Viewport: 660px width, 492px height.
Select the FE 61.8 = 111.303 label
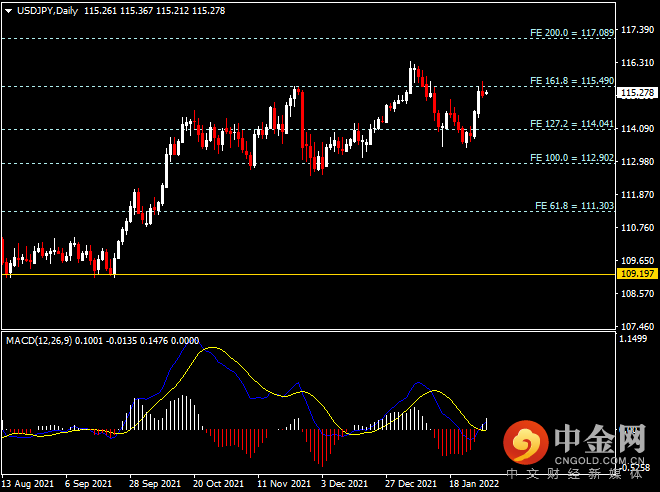(x=574, y=206)
